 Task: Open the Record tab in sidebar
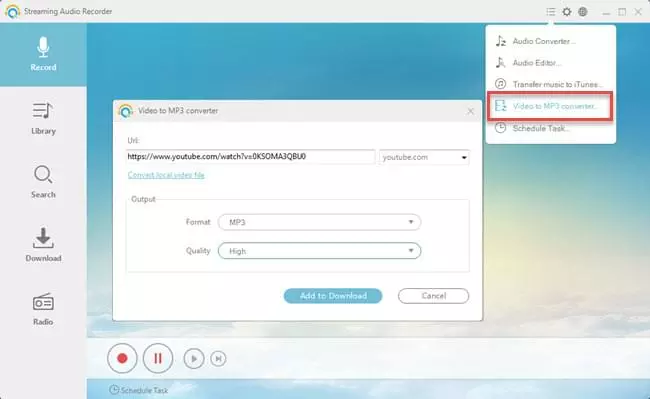(43, 54)
